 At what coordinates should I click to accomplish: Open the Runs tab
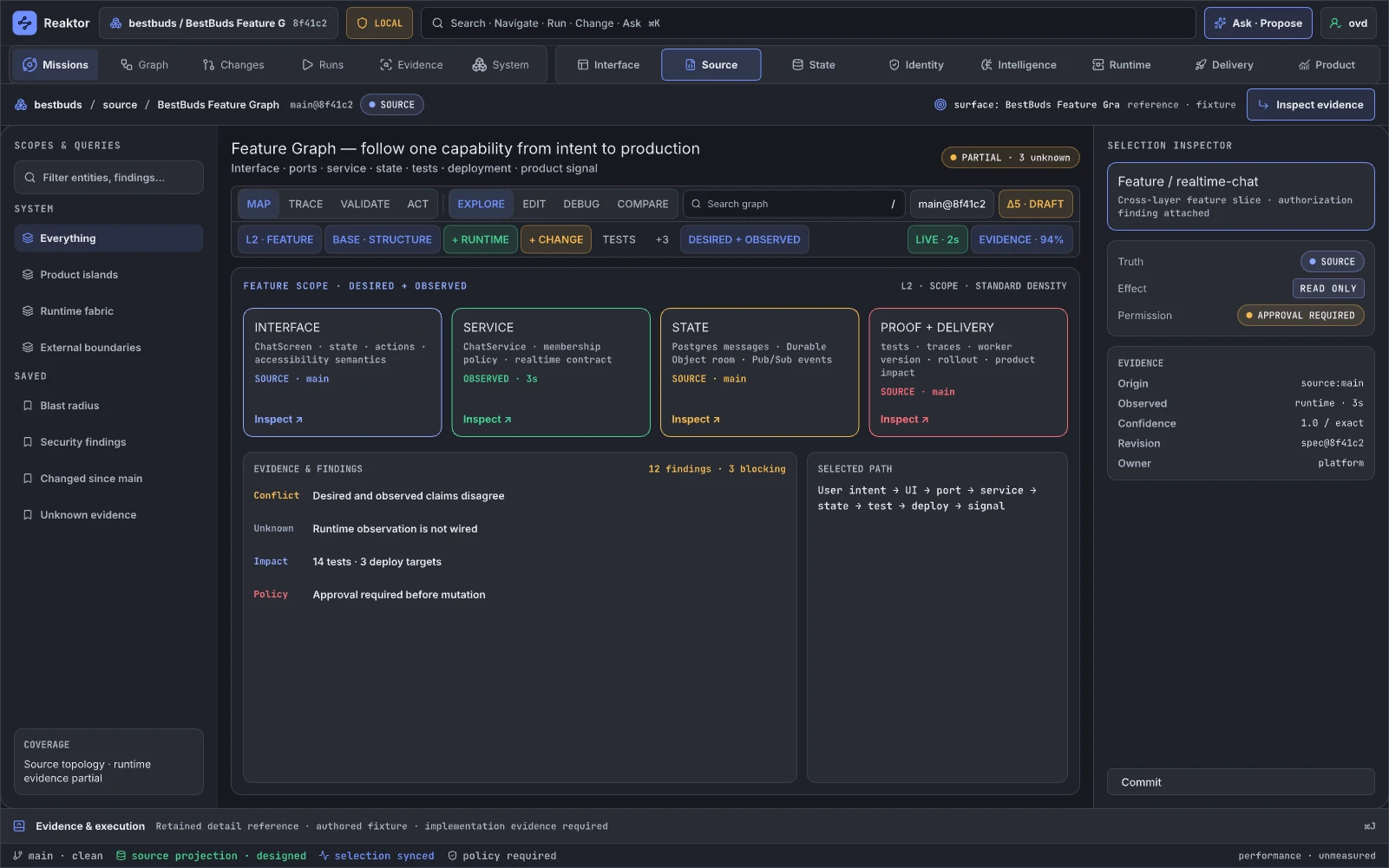323,65
